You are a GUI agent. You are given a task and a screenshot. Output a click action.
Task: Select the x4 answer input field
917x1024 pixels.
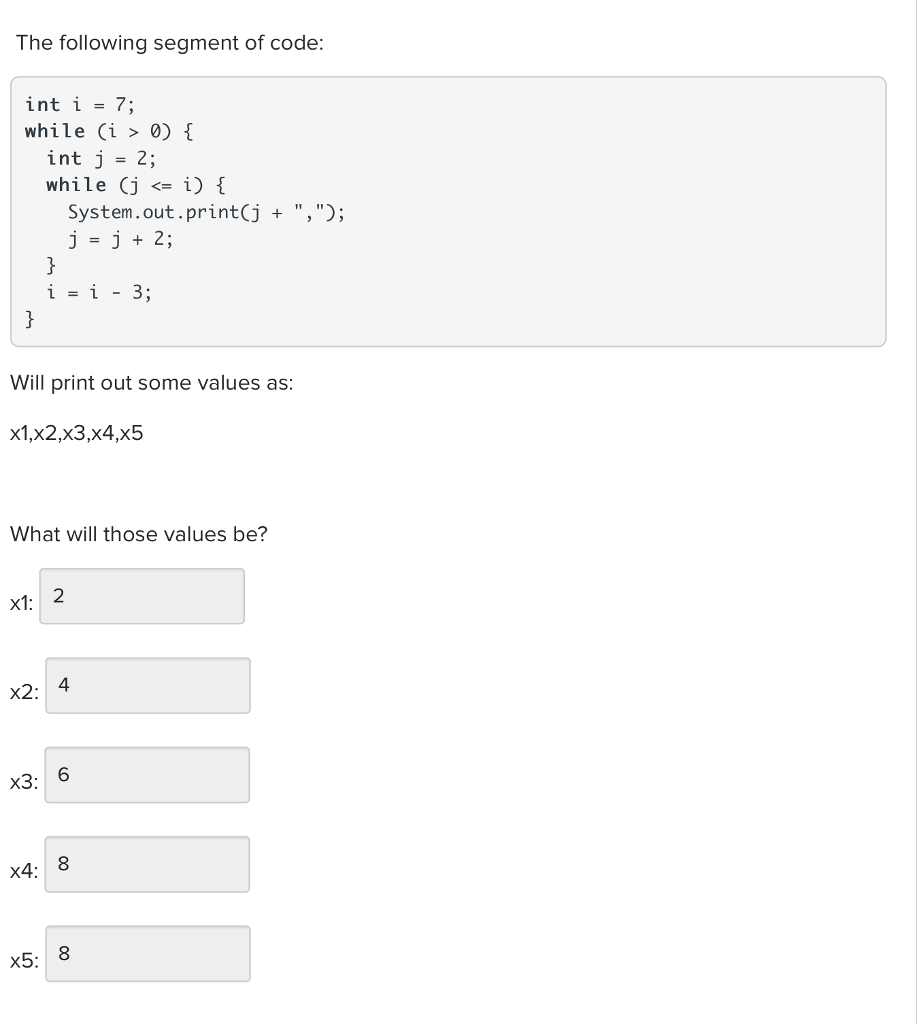[148, 864]
